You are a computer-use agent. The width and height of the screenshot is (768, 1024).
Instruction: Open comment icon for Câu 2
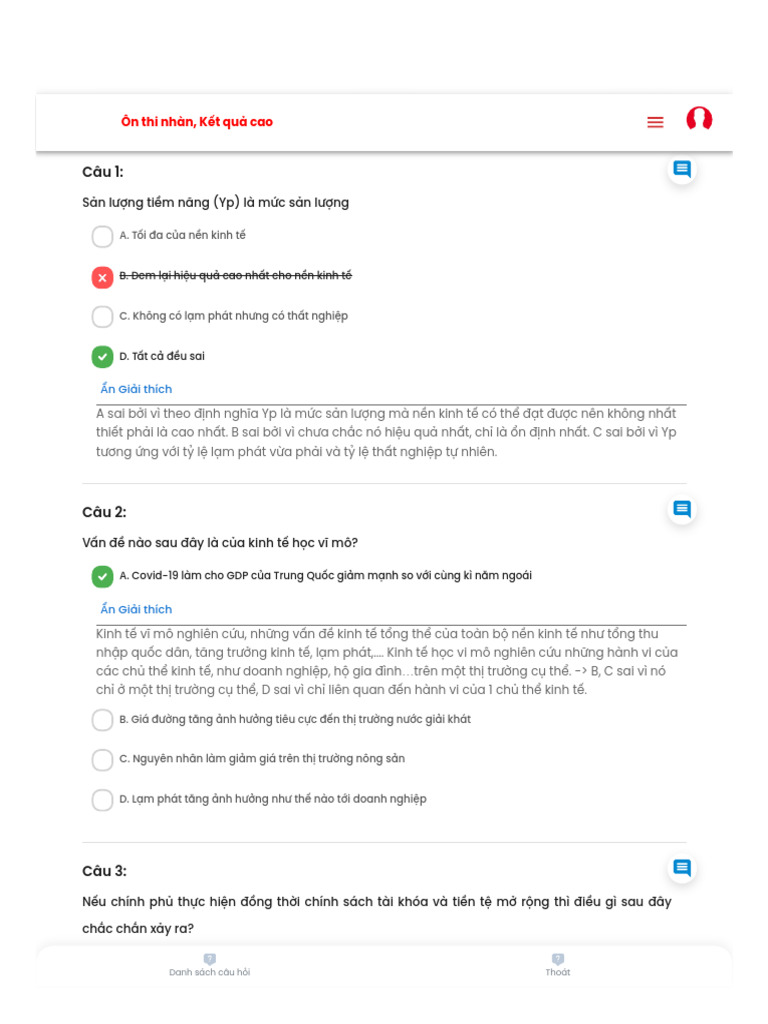[682, 509]
